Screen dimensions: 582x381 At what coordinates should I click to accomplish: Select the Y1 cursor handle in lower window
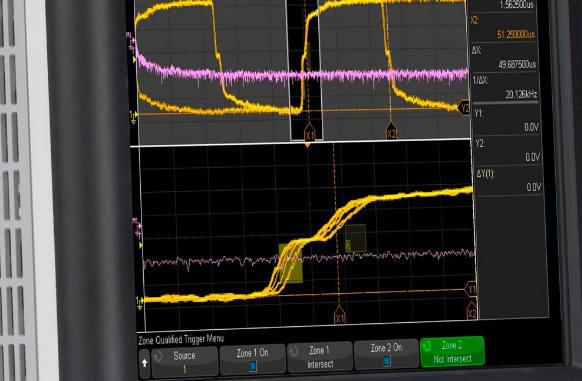coord(471,289)
